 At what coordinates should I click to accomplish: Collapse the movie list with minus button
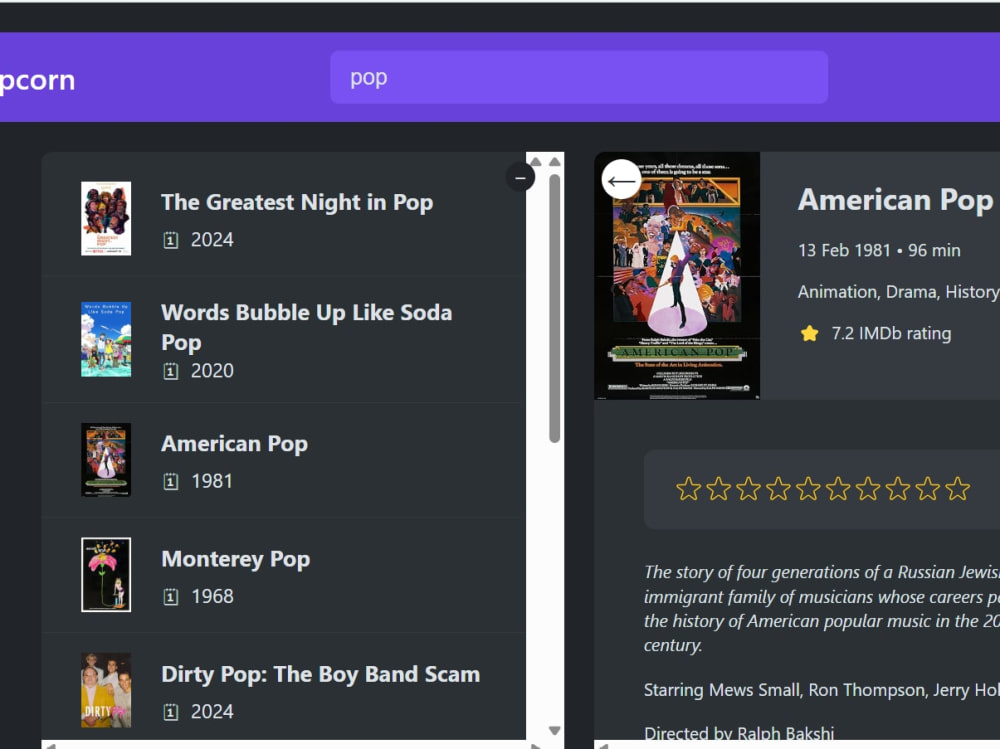[520, 178]
